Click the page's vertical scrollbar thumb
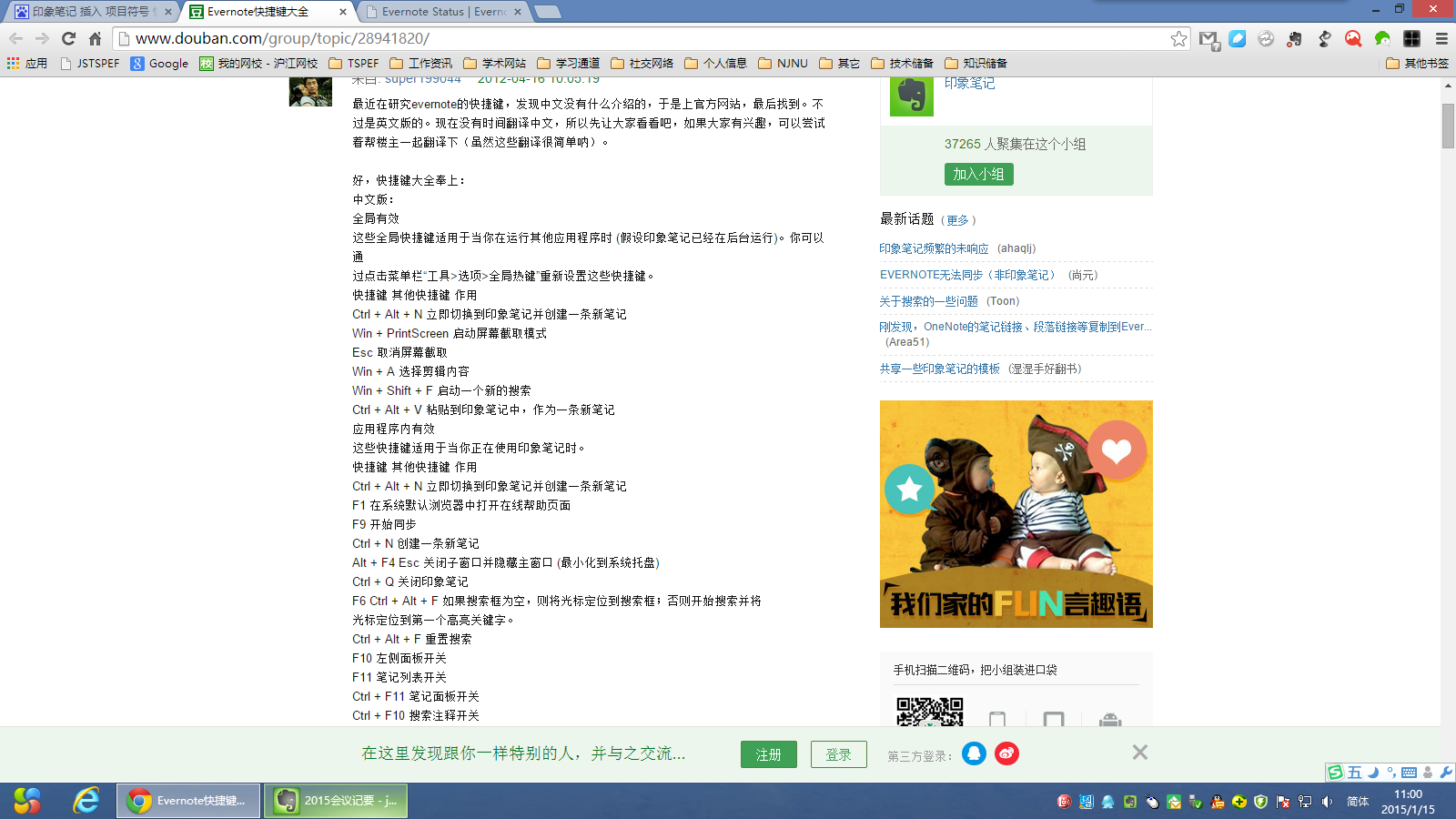The image size is (1456, 819). [x=1448, y=126]
